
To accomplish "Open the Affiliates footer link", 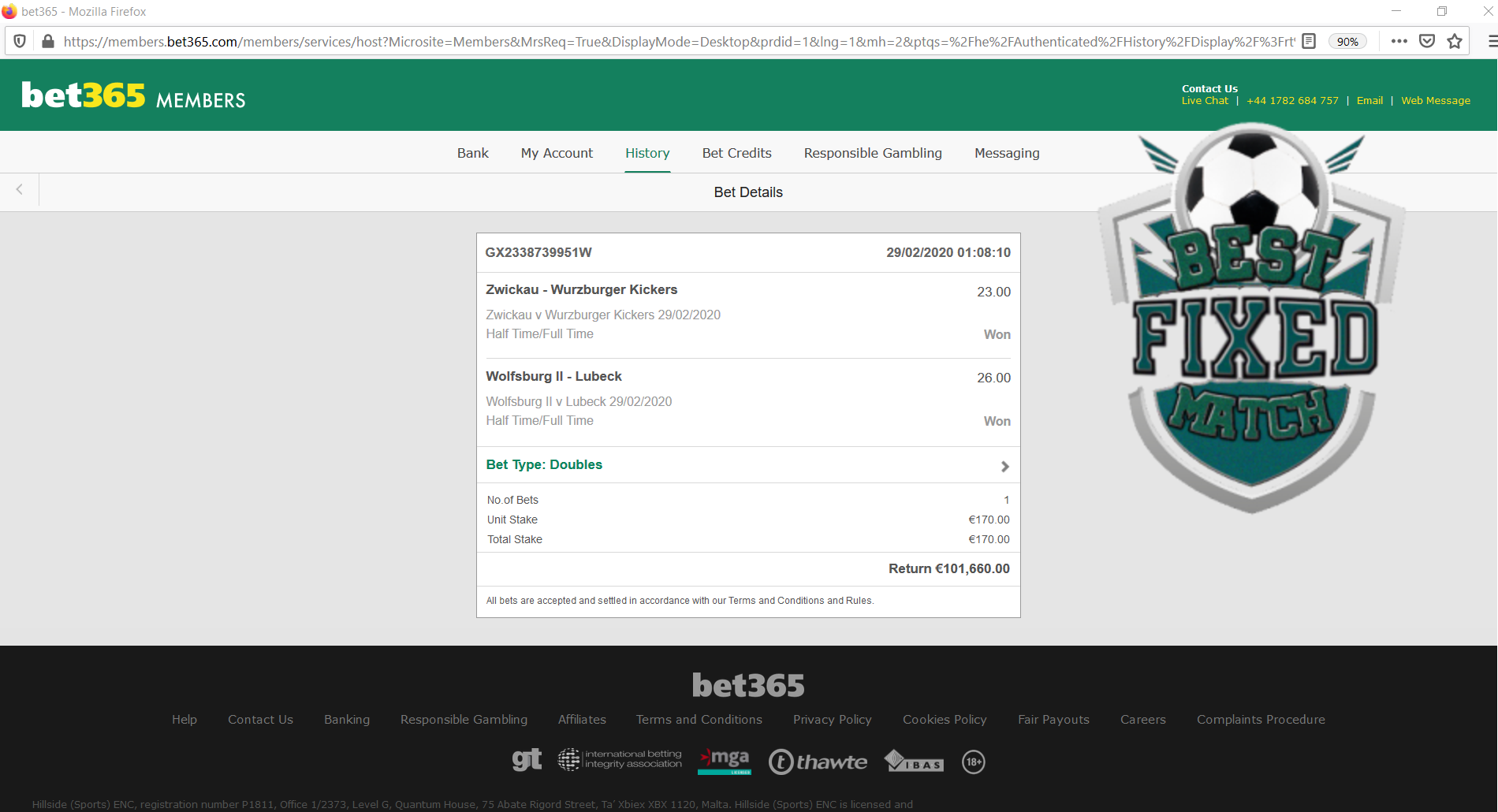I will (582, 720).
